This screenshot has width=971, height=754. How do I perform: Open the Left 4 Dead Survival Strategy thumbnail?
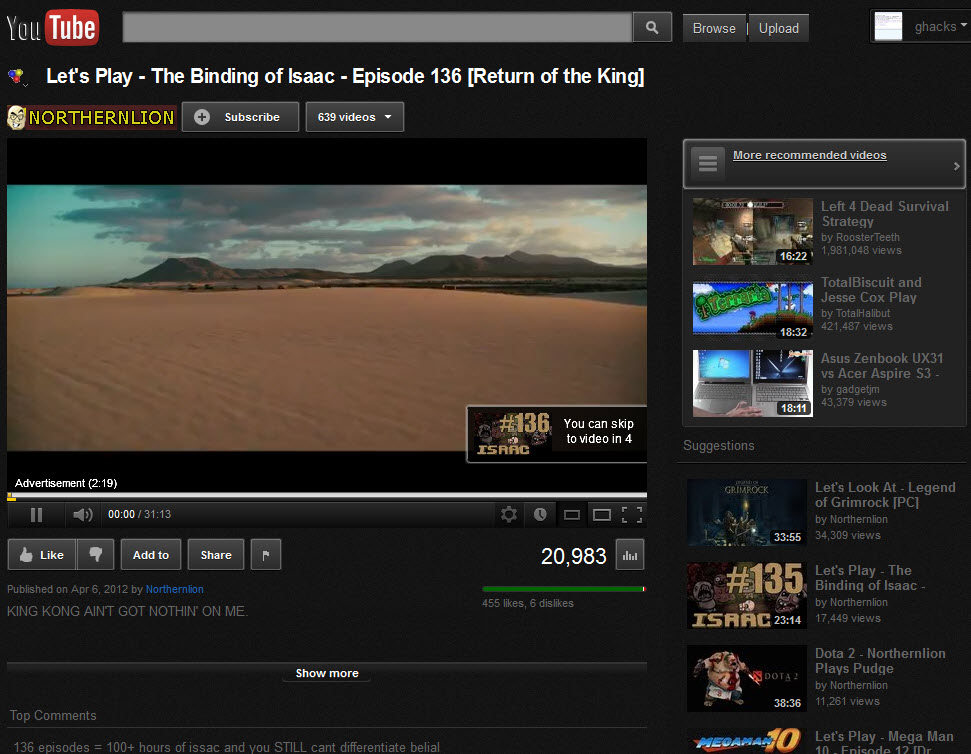click(x=751, y=231)
